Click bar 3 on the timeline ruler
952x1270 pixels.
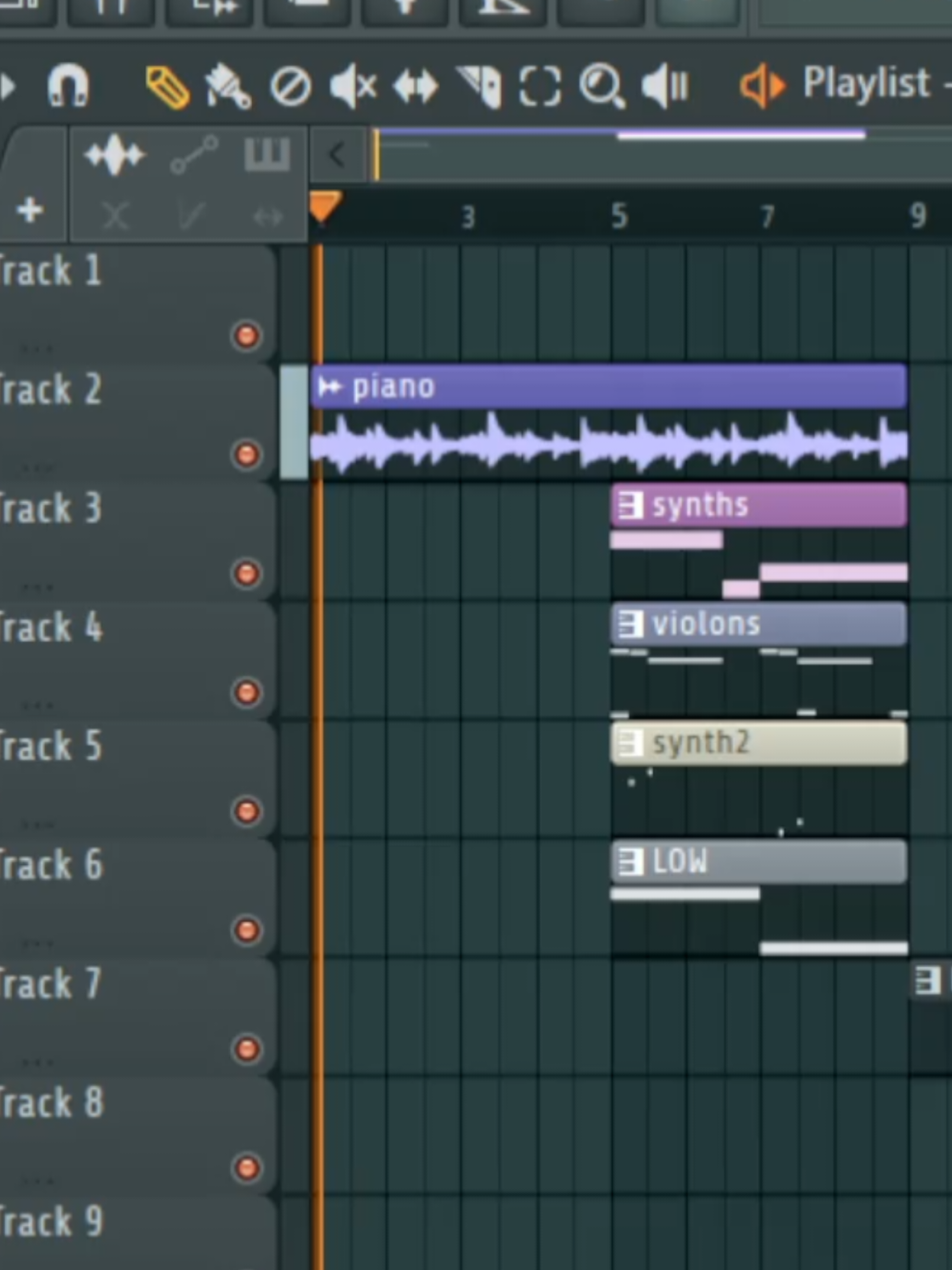pos(468,218)
